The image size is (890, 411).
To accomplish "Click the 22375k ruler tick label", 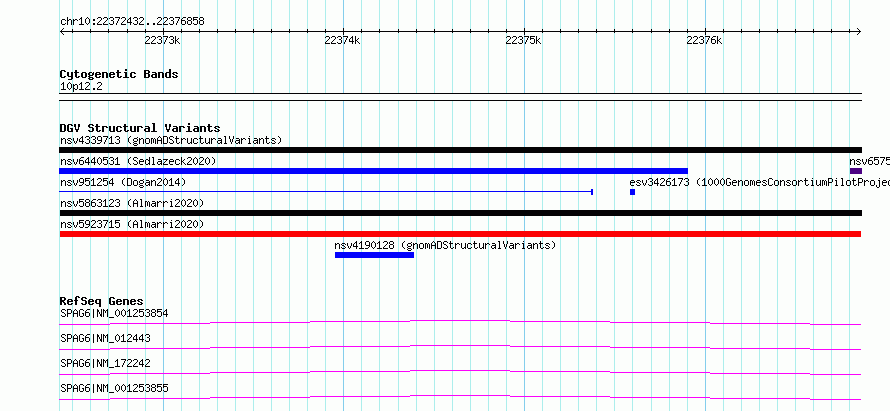I will tap(523, 40).
